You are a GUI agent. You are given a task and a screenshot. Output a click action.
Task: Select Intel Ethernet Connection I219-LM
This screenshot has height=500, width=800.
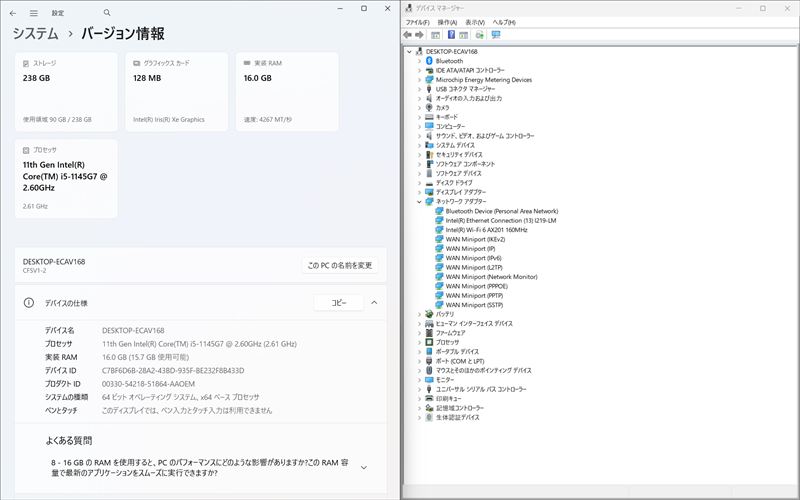494,221
